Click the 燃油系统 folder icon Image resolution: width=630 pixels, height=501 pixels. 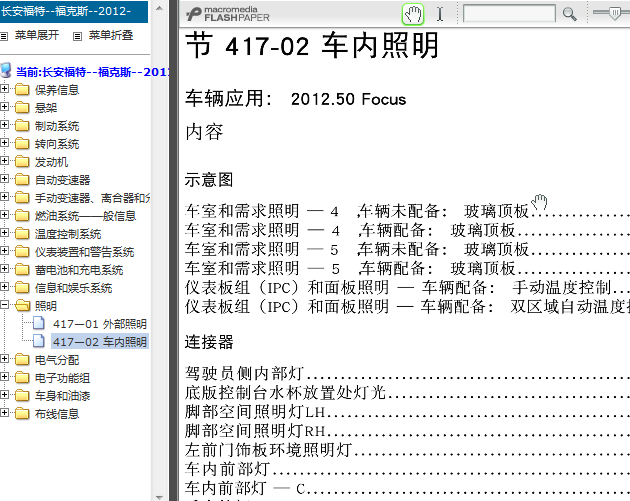coord(22,215)
